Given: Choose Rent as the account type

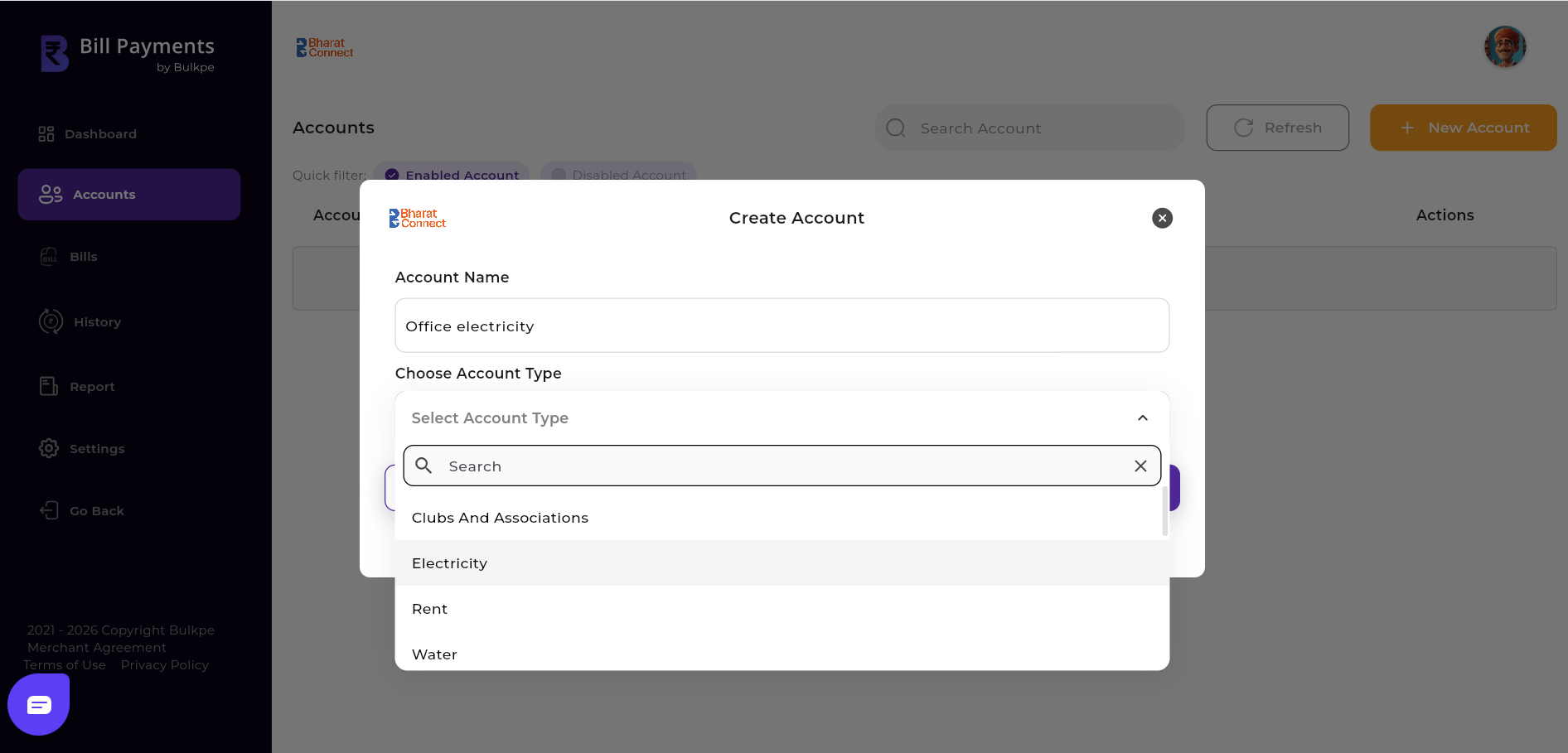Looking at the screenshot, I should 429,609.
